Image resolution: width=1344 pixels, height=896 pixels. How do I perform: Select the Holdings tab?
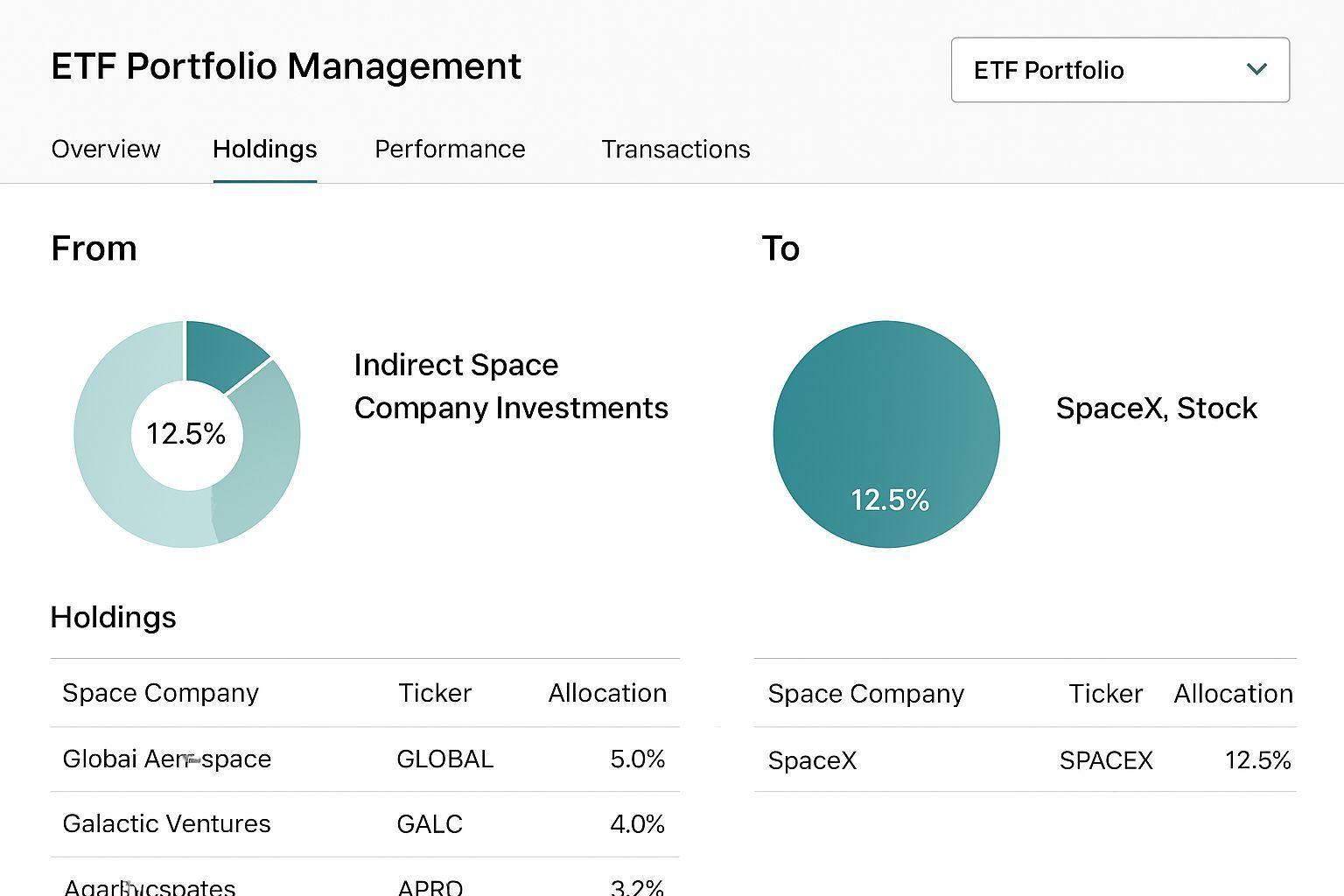(x=264, y=149)
